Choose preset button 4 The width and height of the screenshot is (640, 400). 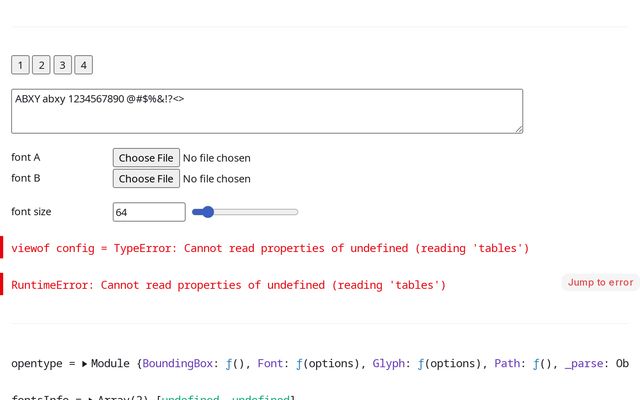tap(84, 65)
